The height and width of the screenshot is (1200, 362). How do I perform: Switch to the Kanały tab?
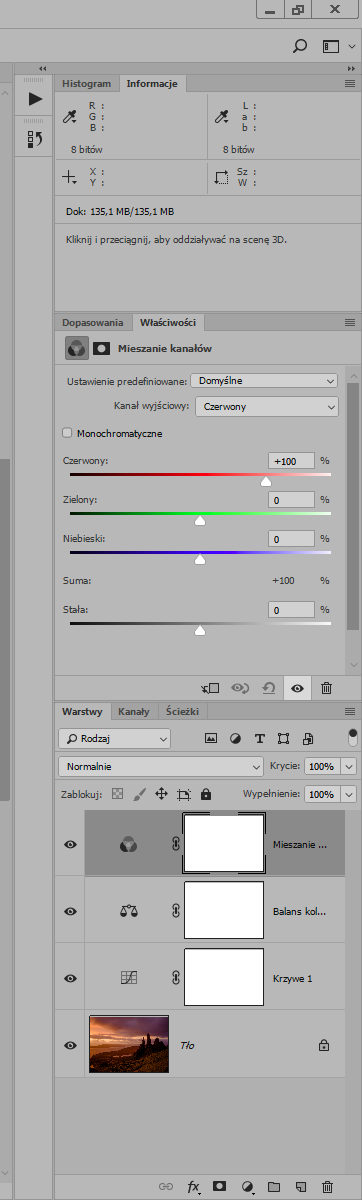[x=134, y=712]
